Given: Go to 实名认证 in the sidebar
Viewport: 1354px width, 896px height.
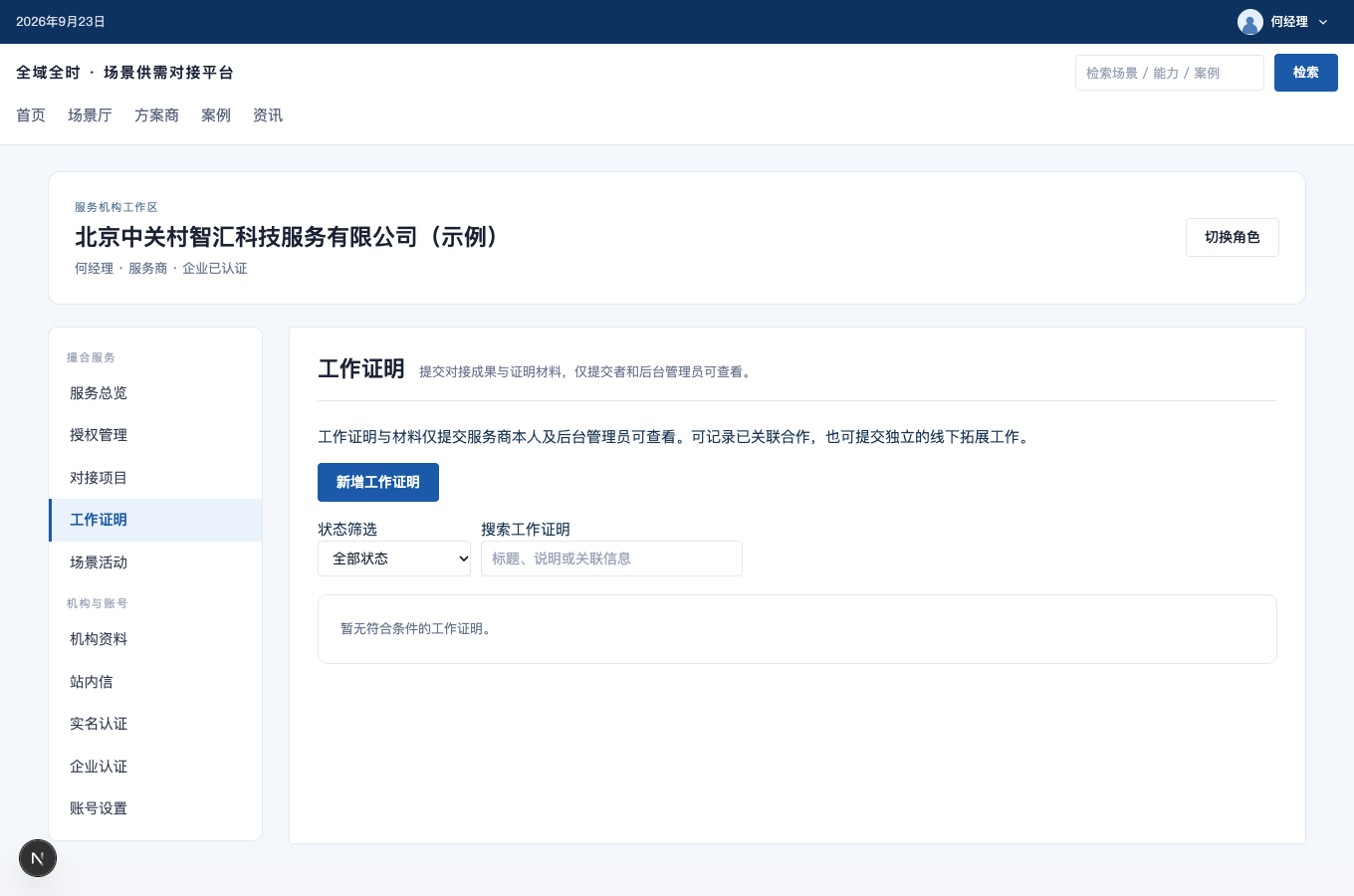Looking at the screenshot, I should [155, 724].
